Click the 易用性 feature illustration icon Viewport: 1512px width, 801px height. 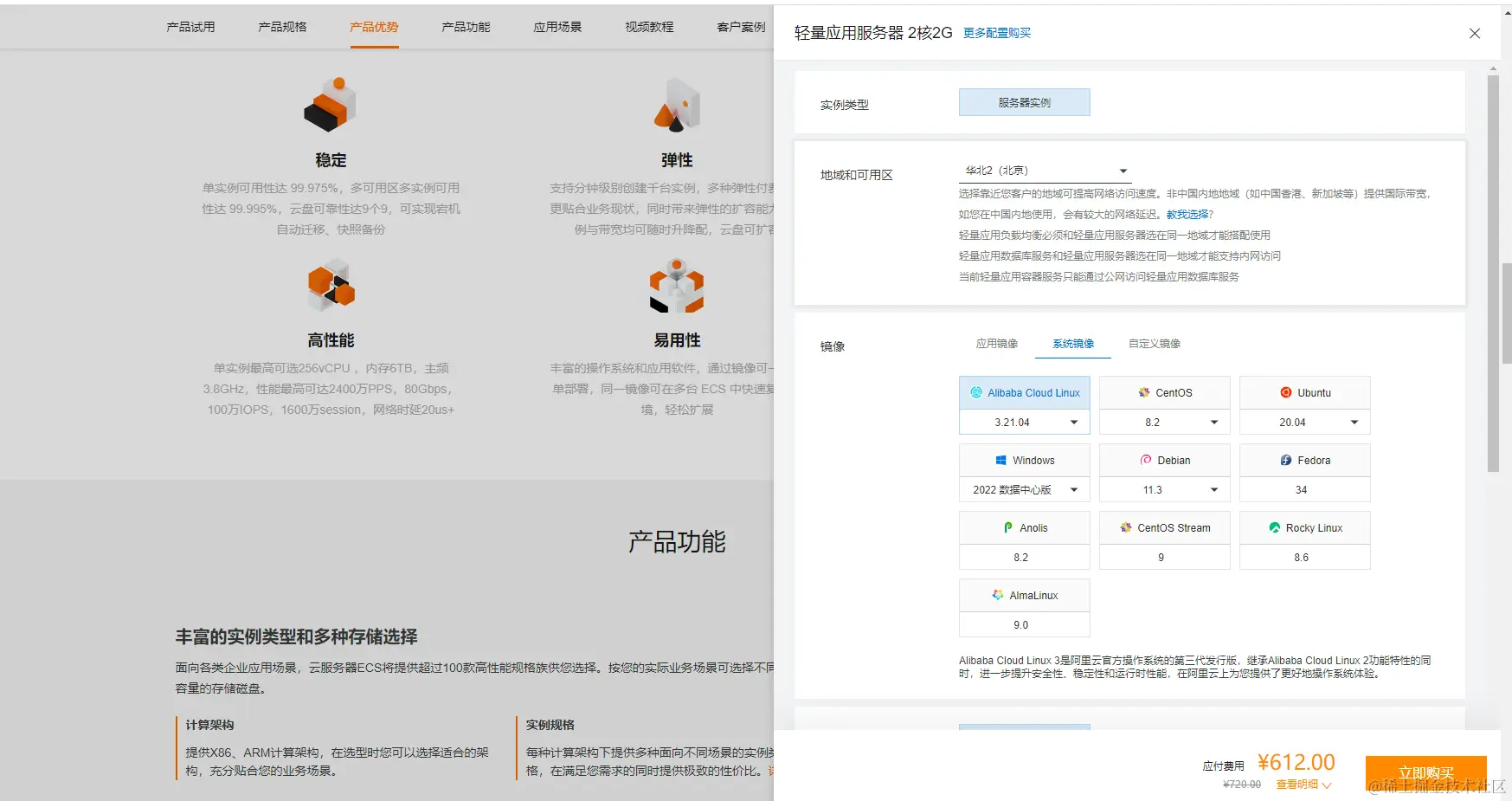tap(677, 285)
